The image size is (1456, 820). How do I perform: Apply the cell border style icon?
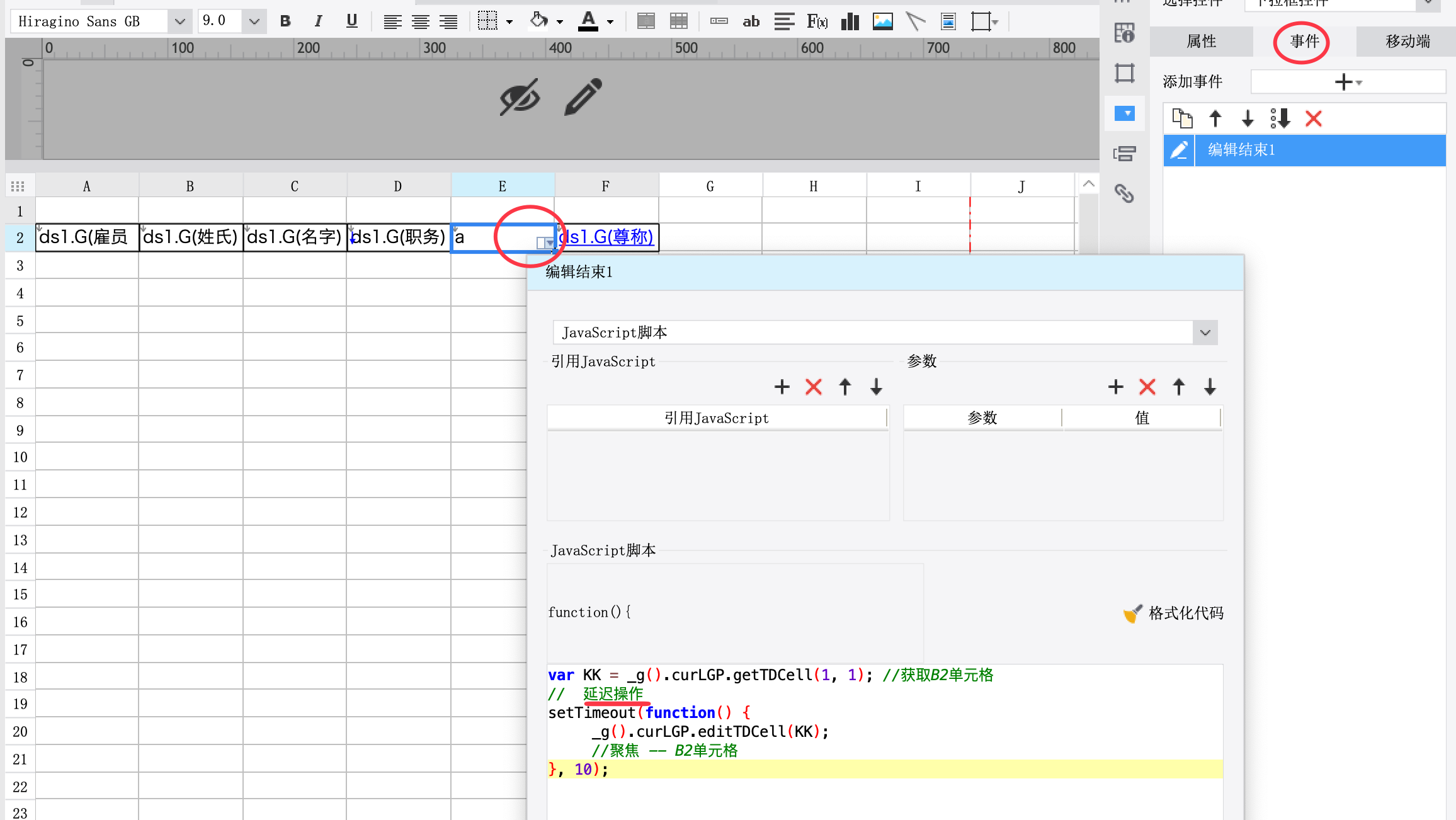coord(487,21)
